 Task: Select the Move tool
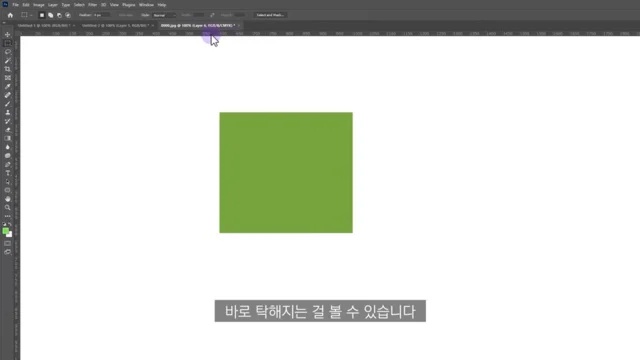point(8,35)
